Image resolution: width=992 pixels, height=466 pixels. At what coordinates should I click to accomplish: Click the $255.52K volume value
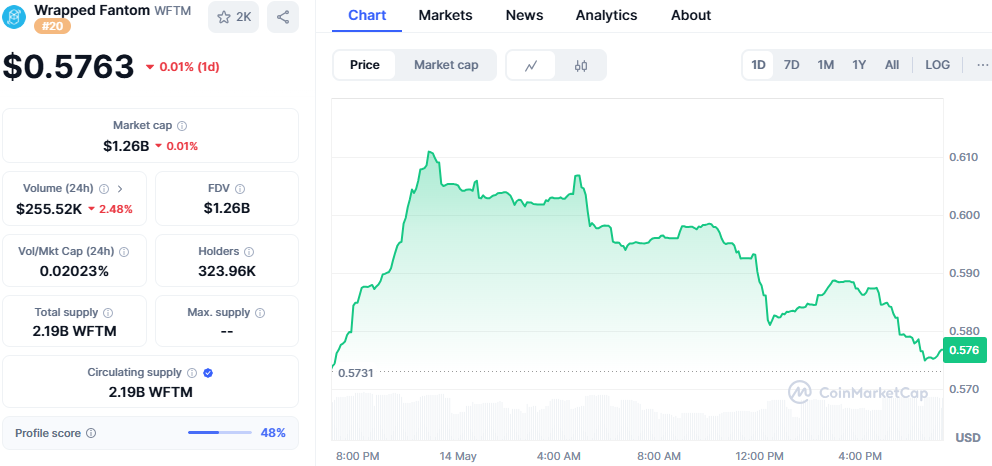[x=49, y=209]
